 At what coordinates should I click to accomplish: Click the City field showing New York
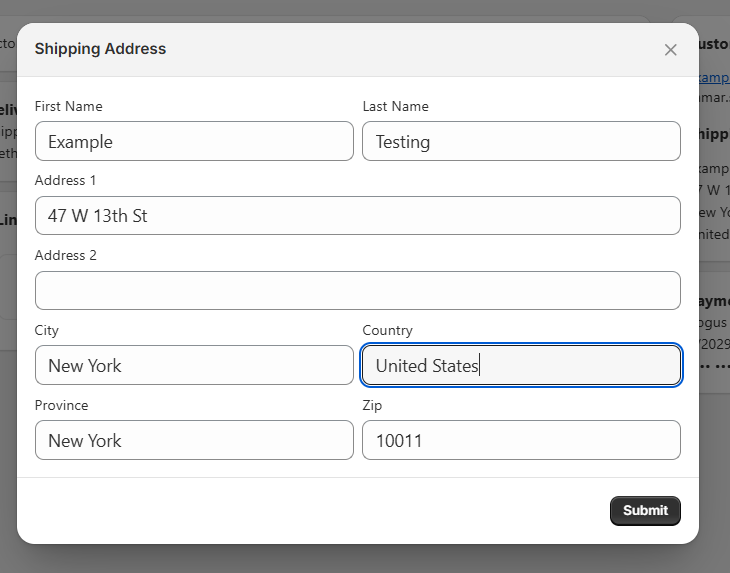pos(194,365)
